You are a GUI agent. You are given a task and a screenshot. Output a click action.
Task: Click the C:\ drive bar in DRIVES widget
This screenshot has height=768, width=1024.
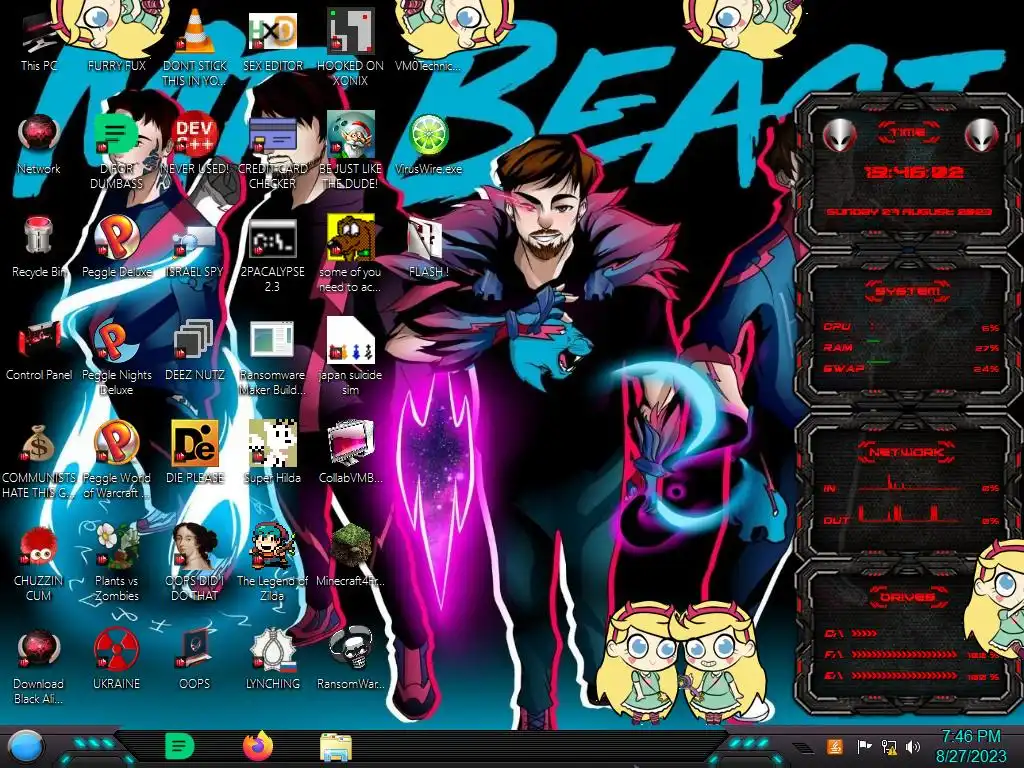(863, 633)
